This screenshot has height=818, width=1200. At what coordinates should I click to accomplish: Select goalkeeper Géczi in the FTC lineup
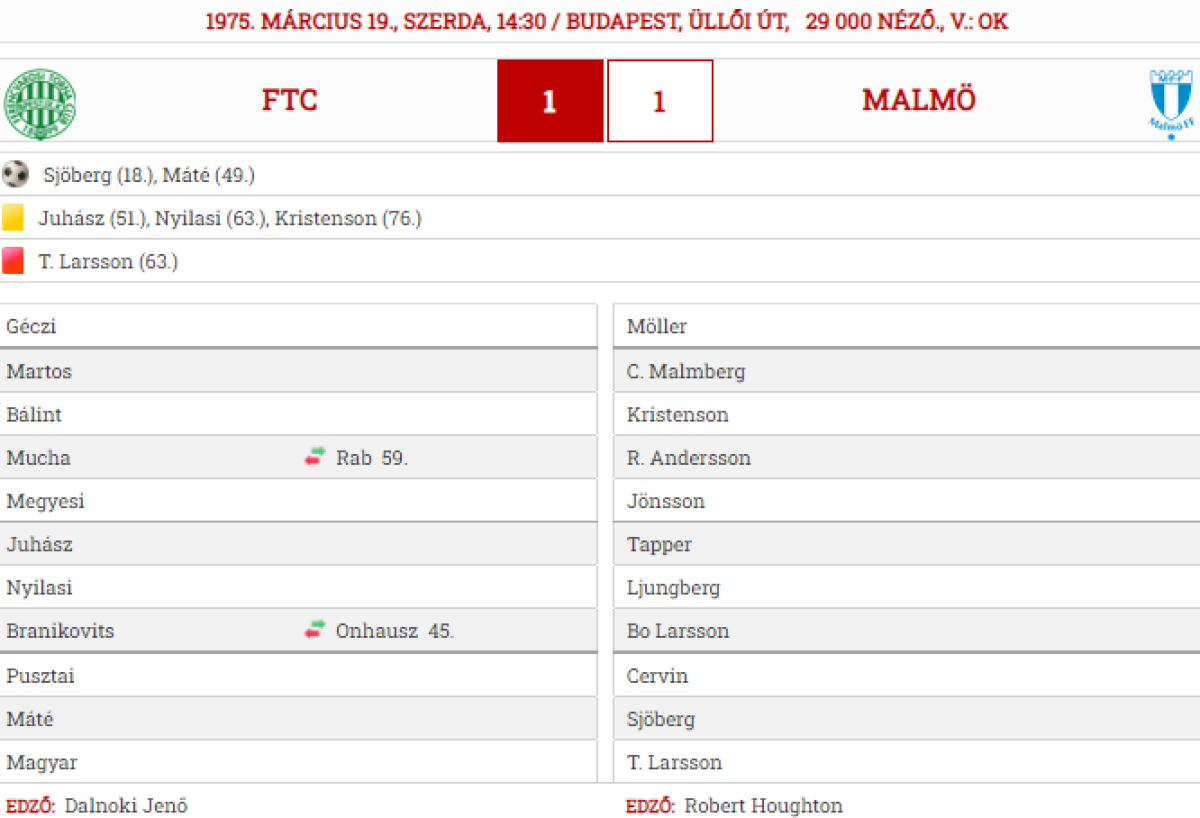(32, 327)
